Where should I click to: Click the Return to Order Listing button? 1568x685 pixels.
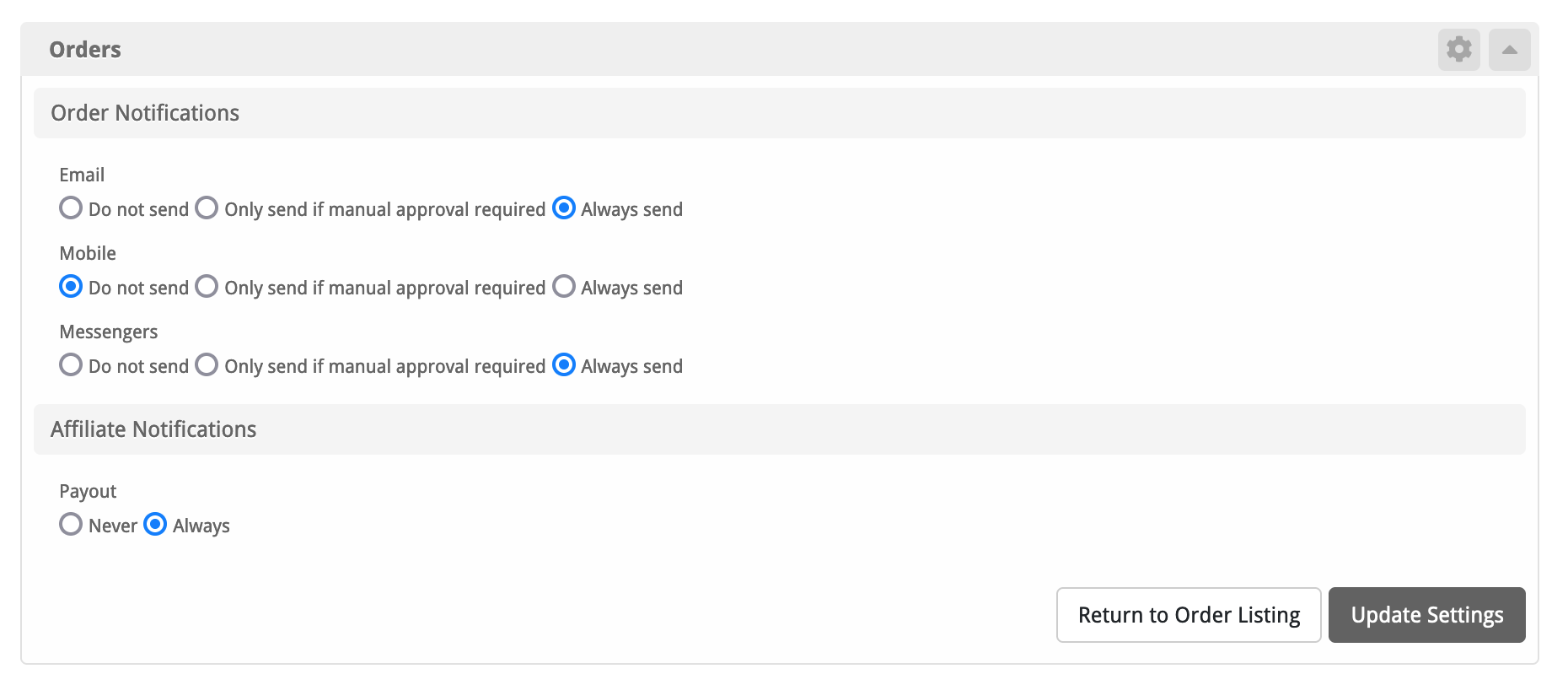point(1188,615)
